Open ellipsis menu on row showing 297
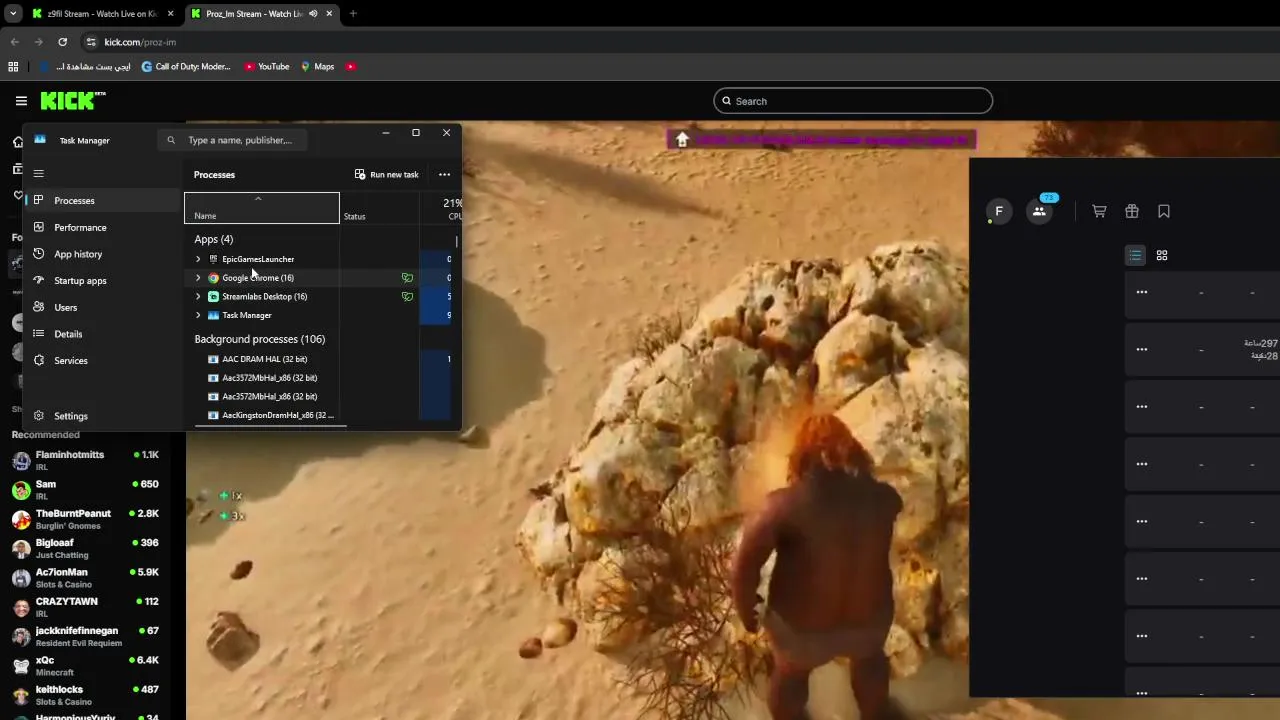 pos(1142,349)
